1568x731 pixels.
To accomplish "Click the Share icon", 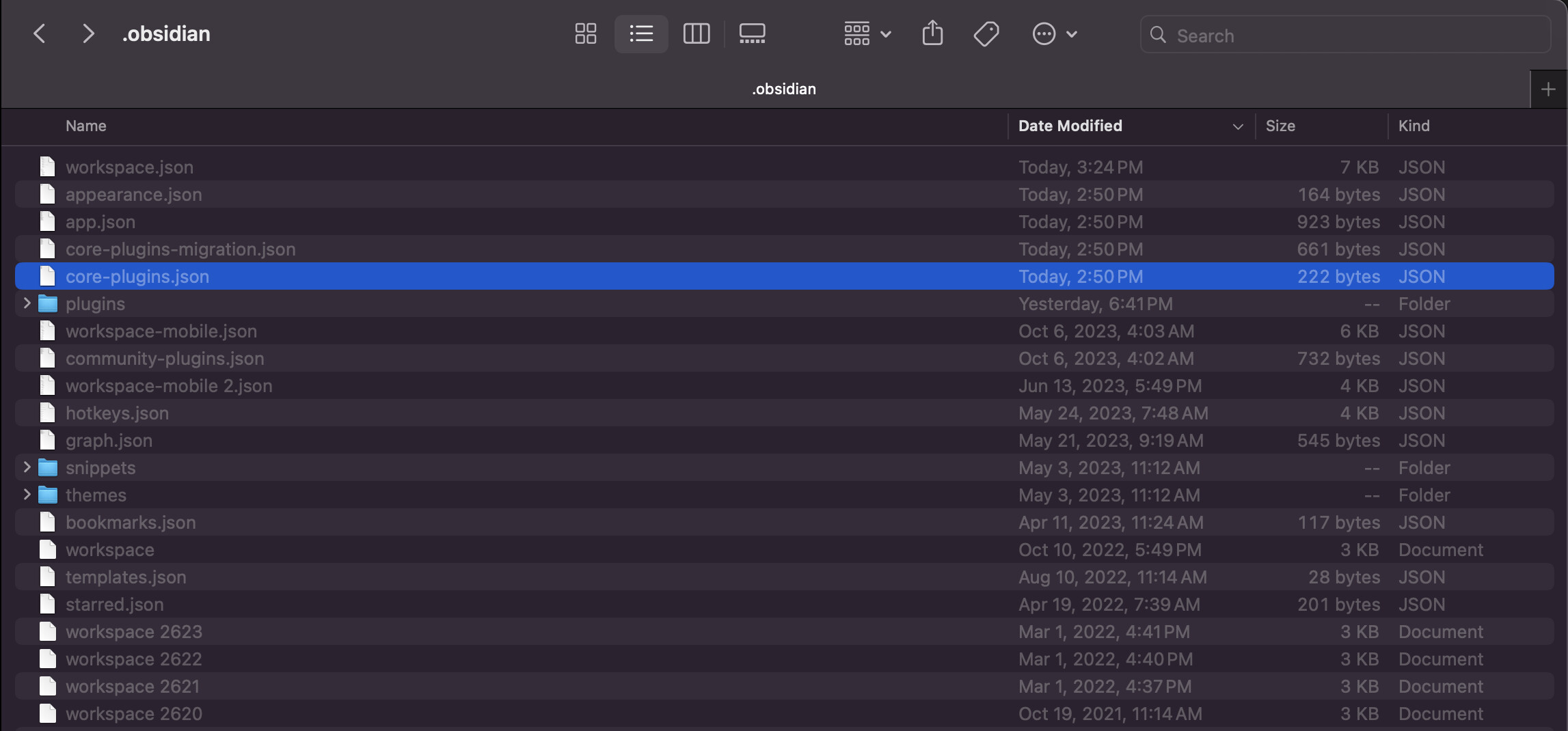I will tap(932, 33).
